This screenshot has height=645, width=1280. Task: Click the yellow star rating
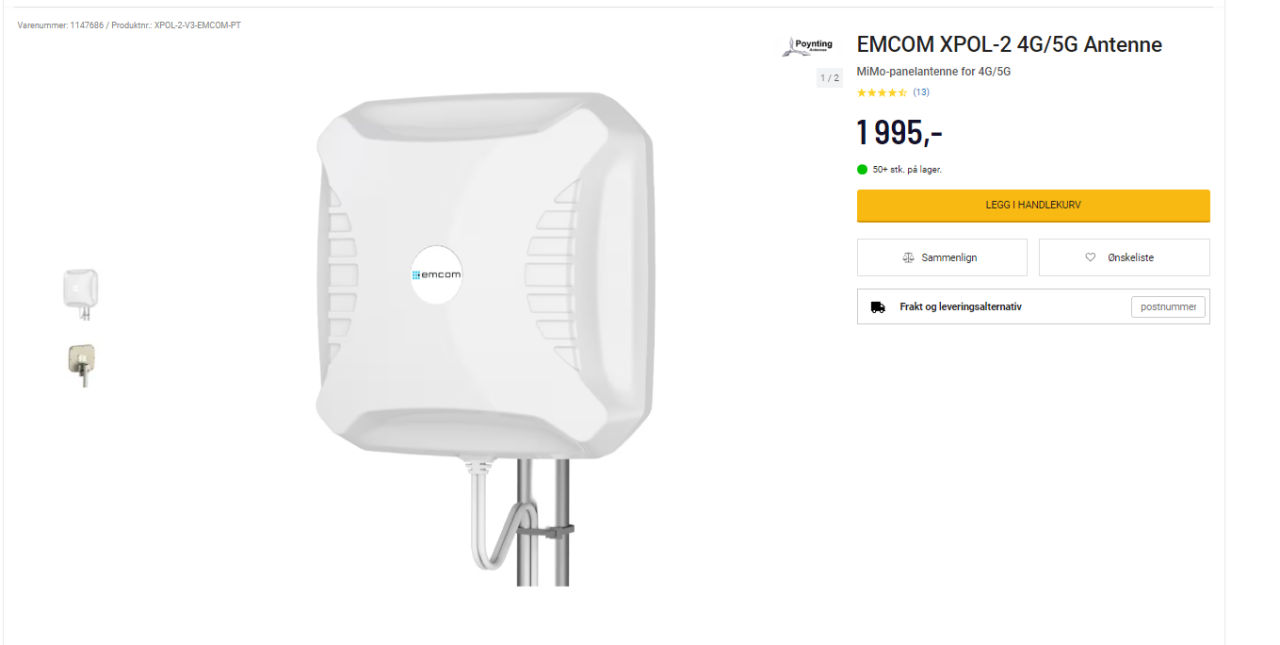pyautogui.click(x=881, y=92)
